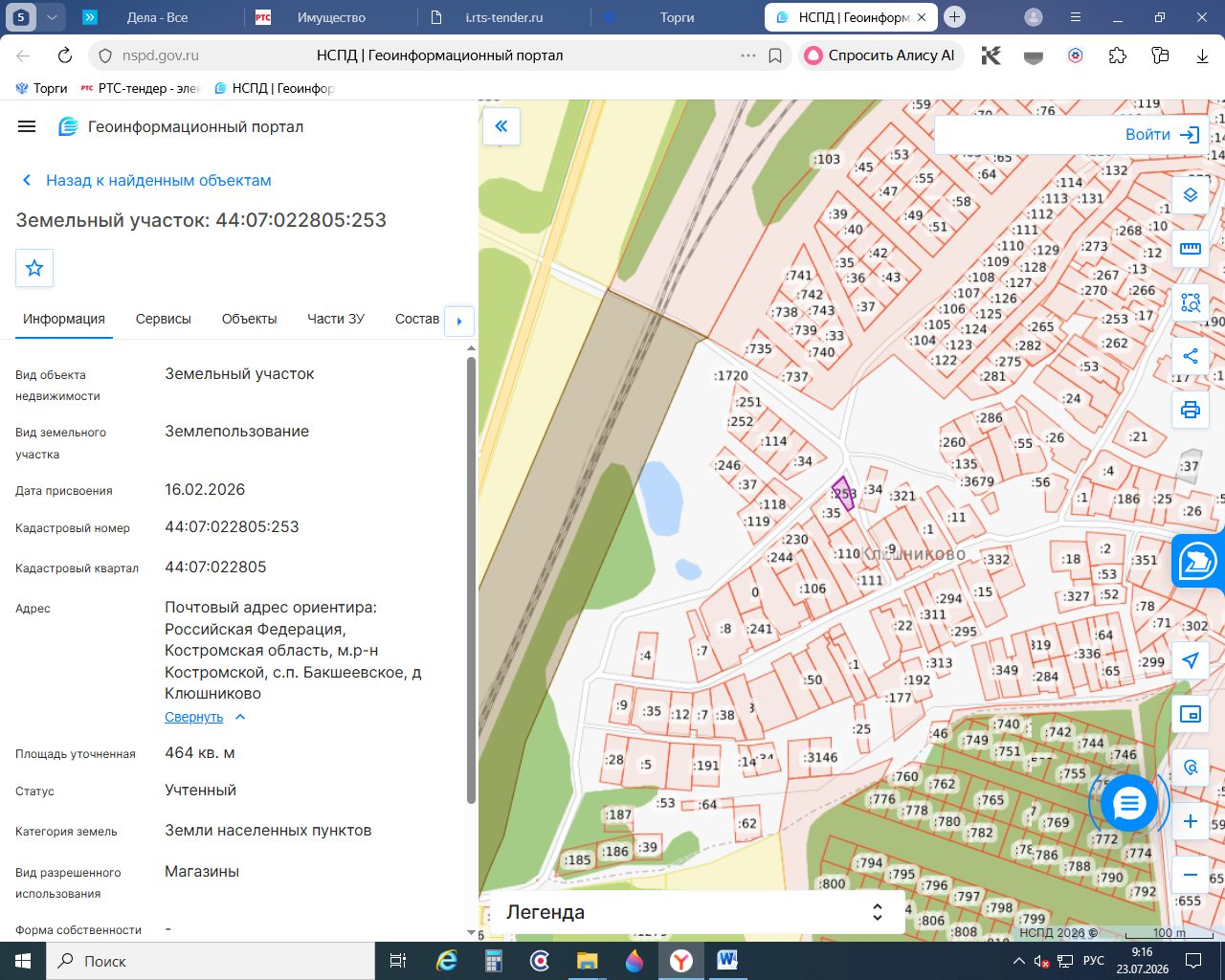1225x980 pixels.
Task: Switch to the Дела - Все browser tab
Action: (x=157, y=17)
